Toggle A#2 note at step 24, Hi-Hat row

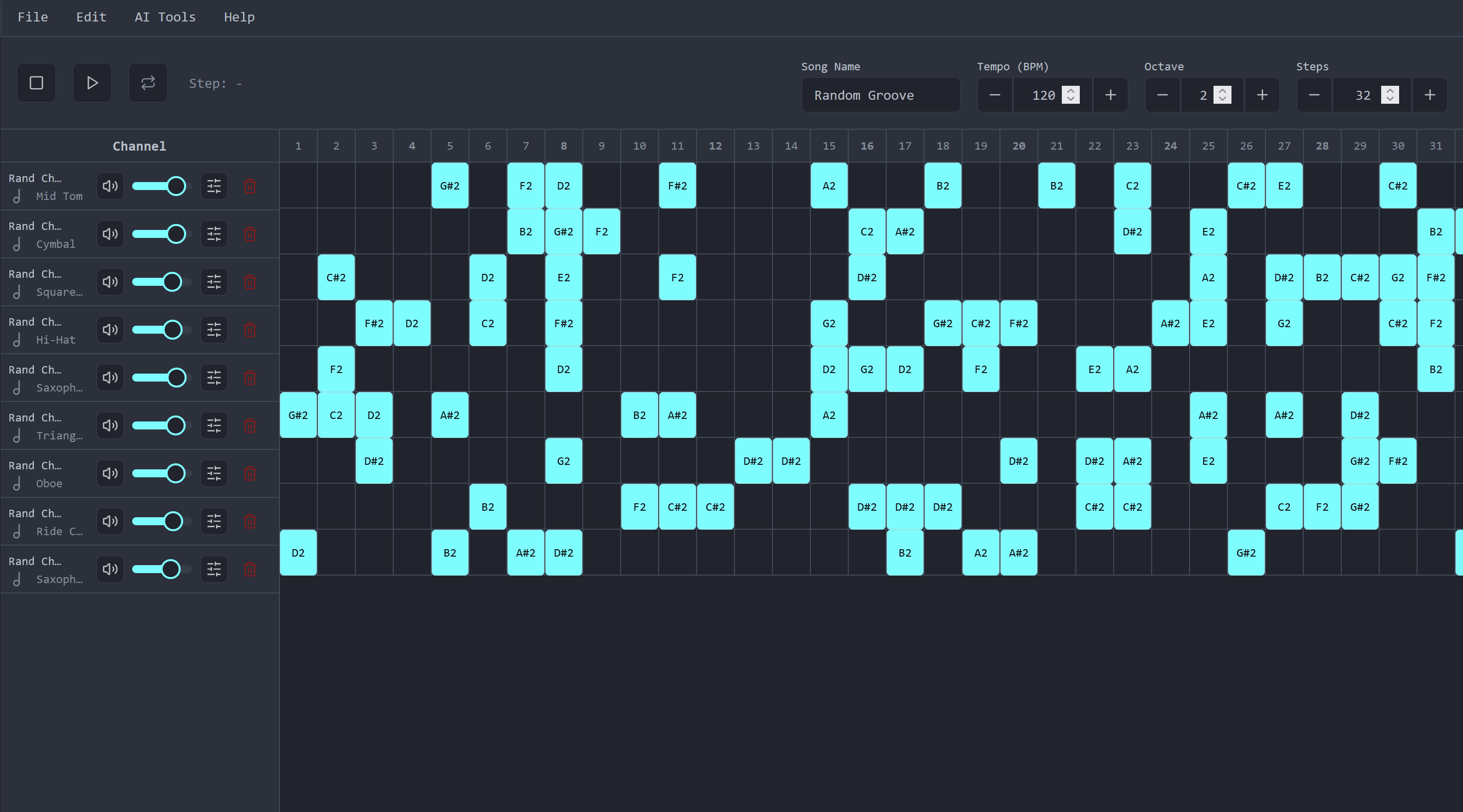tap(1171, 324)
